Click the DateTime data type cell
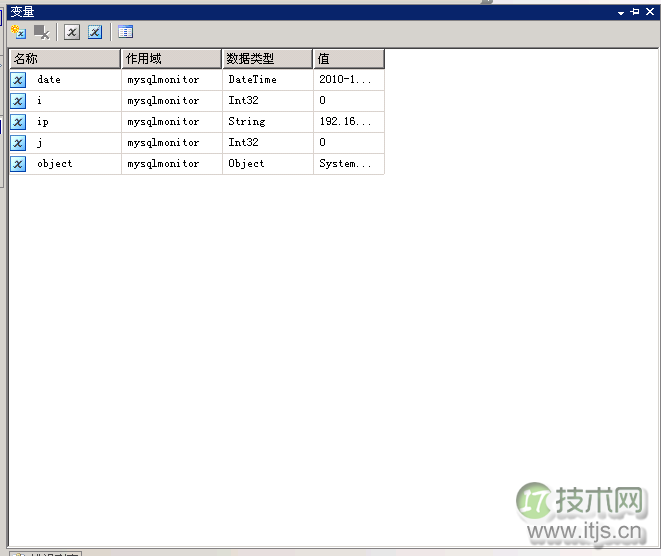Viewport: 661px width, 556px height. [x=253, y=79]
